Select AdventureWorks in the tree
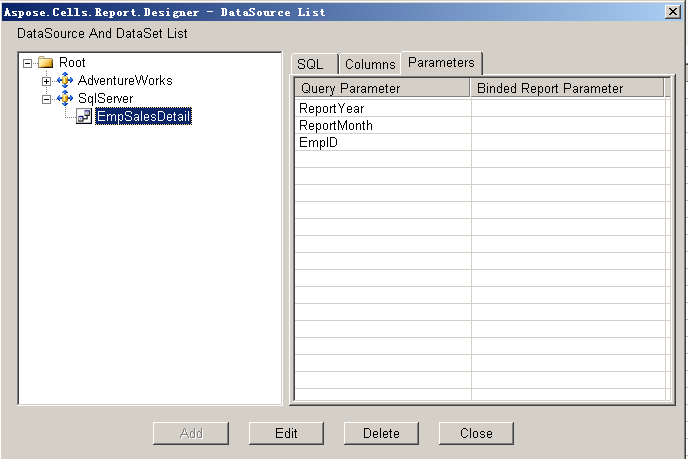688x459 pixels. pyautogui.click(x=125, y=81)
